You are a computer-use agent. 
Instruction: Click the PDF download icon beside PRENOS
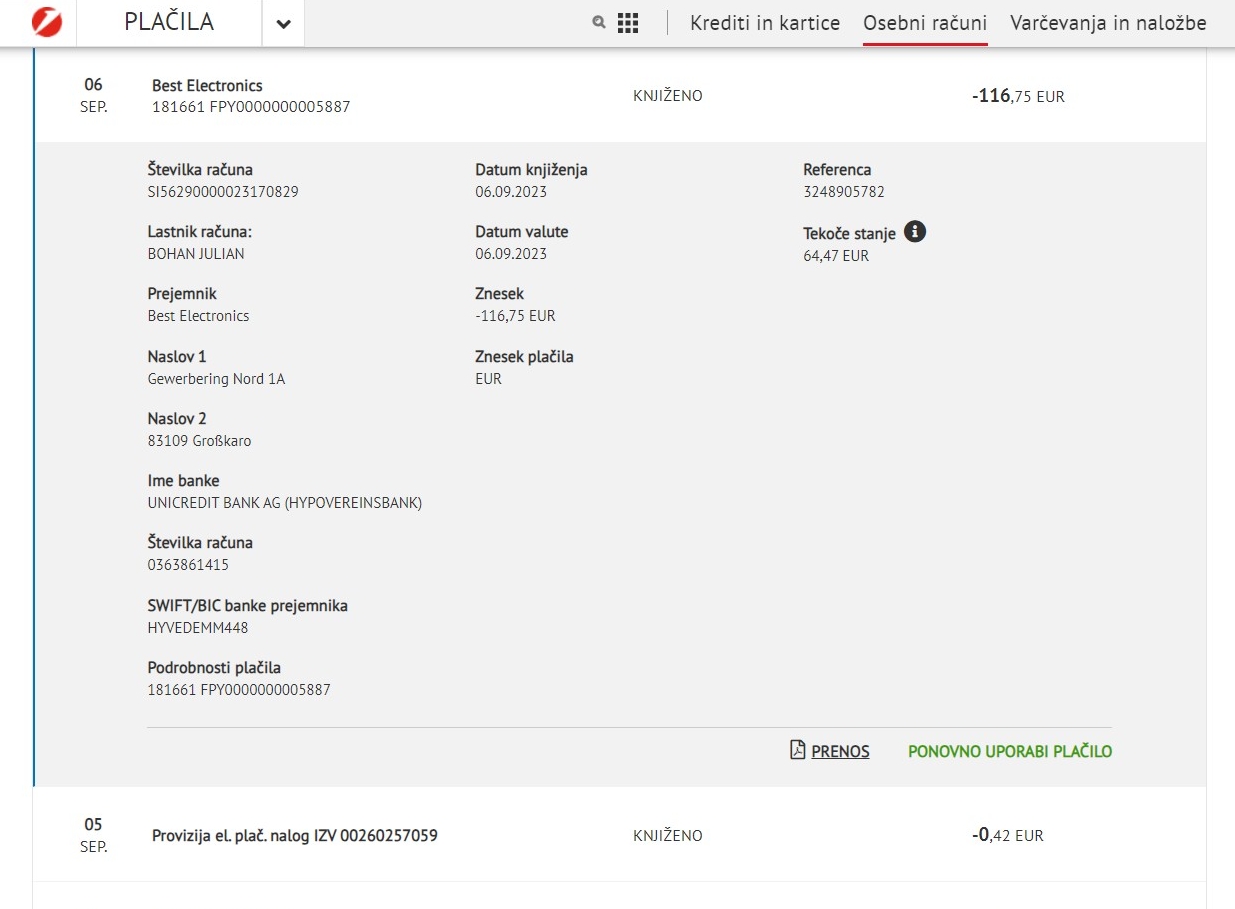pyautogui.click(x=798, y=750)
